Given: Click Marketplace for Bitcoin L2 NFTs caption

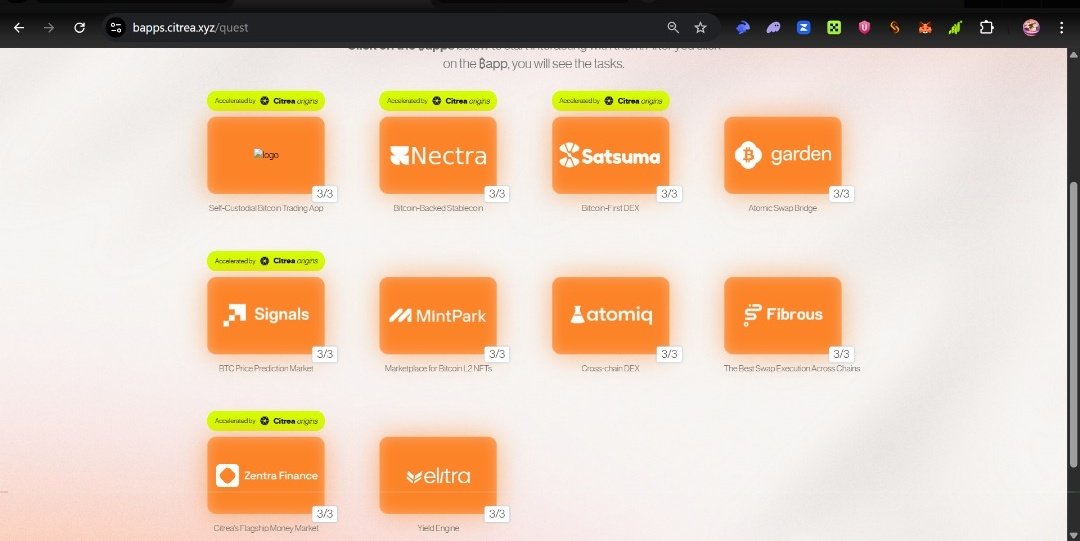Looking at the screenshot, I should pos(438,369).
